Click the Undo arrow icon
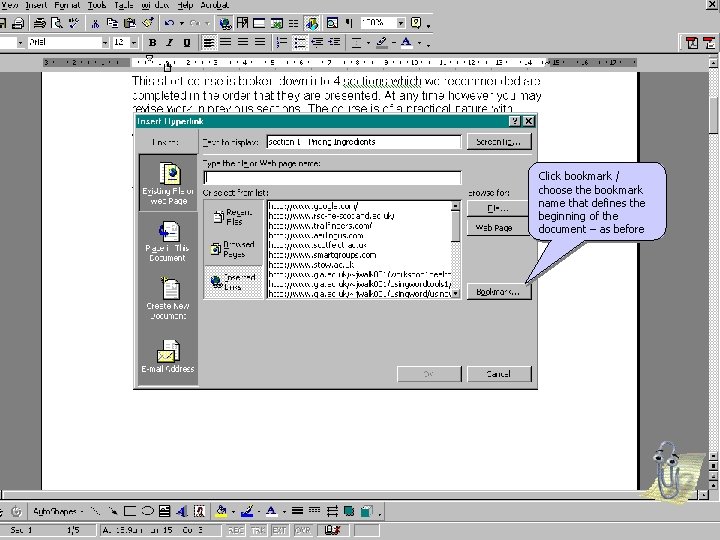This screenshot has width=720, height=540. click(x=169, y=22)
